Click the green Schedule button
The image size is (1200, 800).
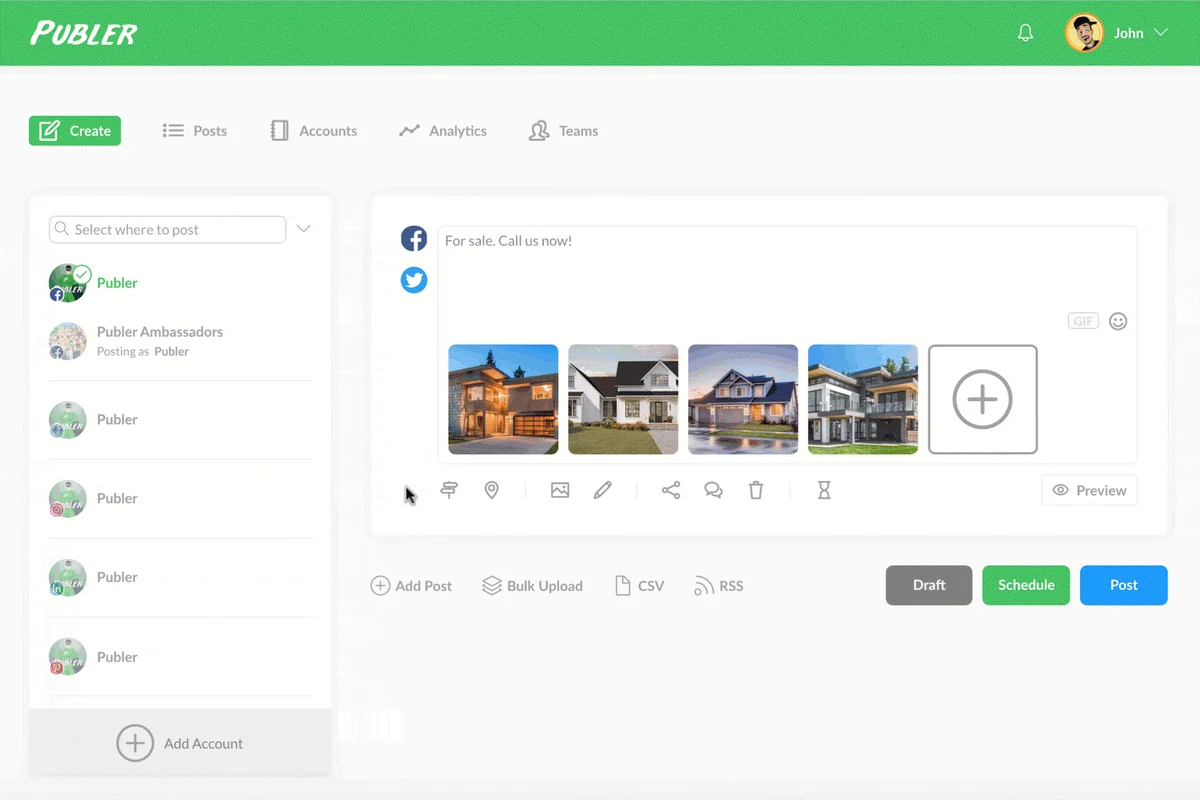pos(1026,585)
